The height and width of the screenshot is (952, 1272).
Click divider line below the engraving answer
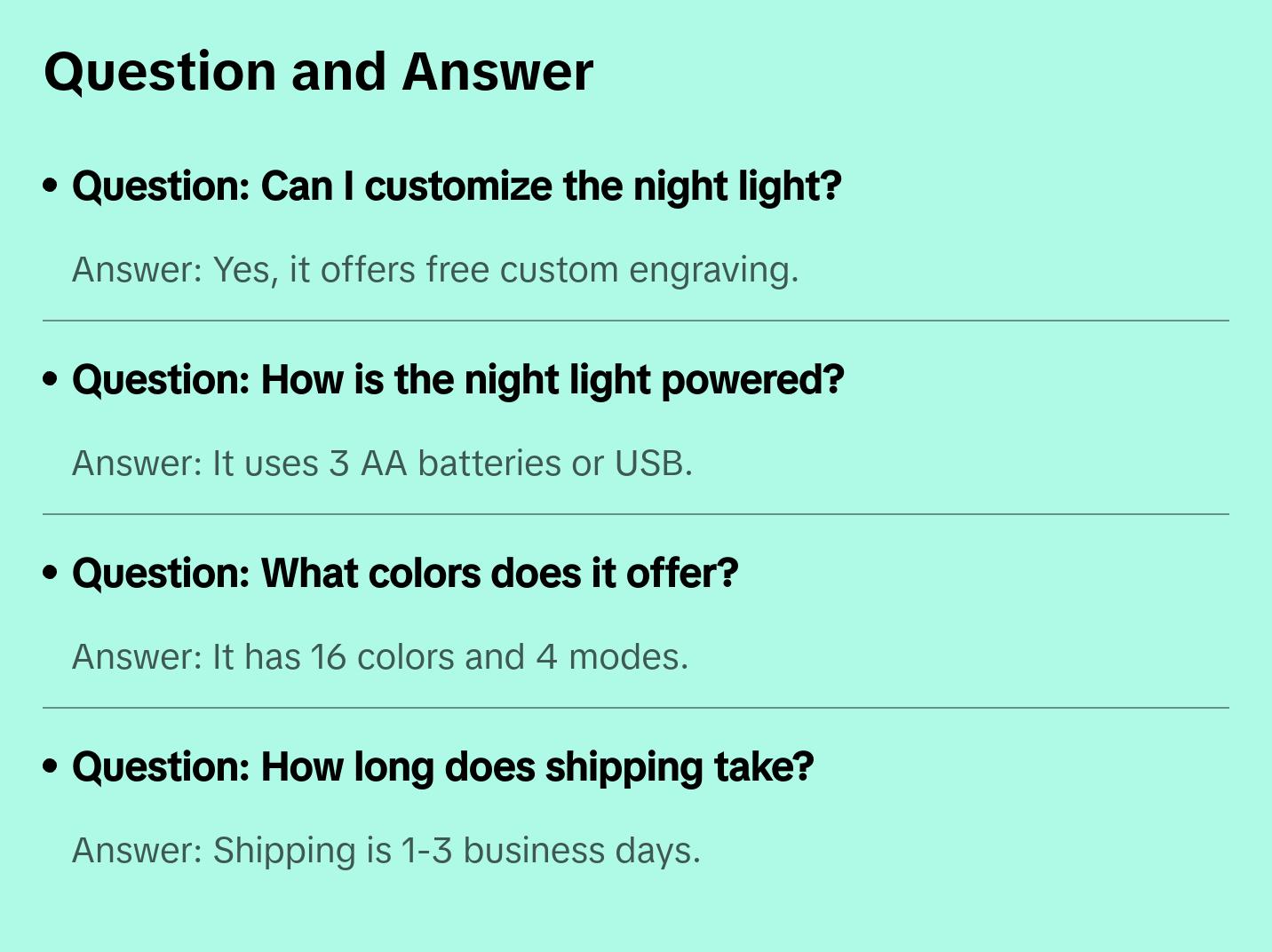tap(636, 321)
